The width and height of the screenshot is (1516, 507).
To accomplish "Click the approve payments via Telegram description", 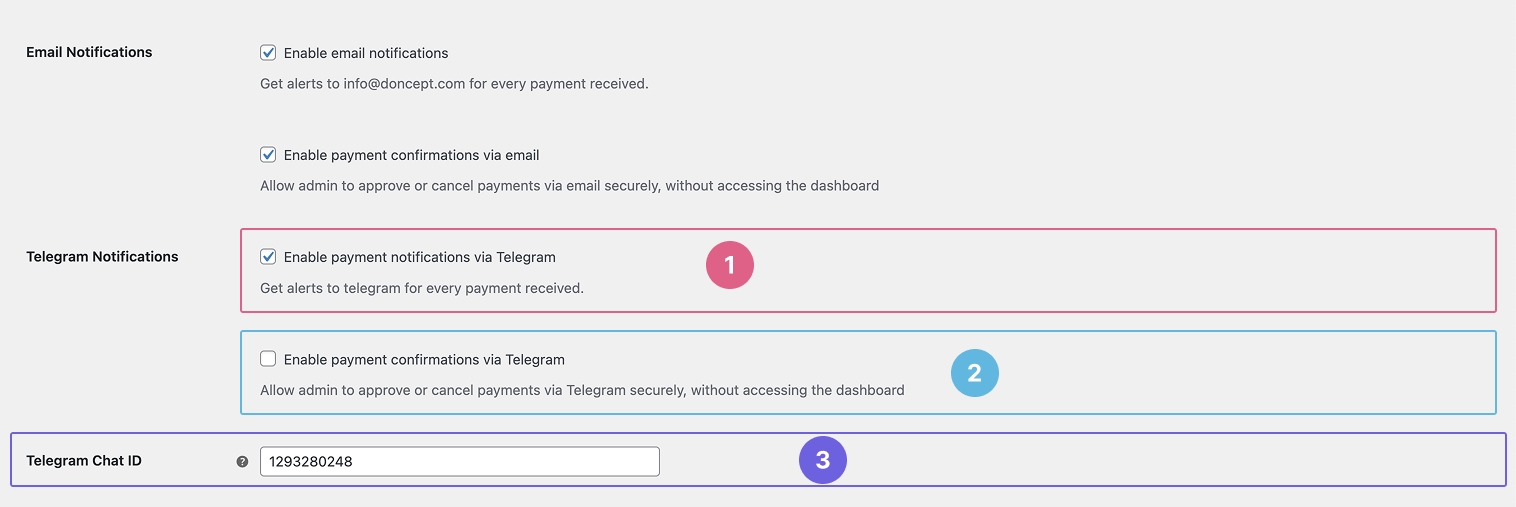I will click(582, 390).
